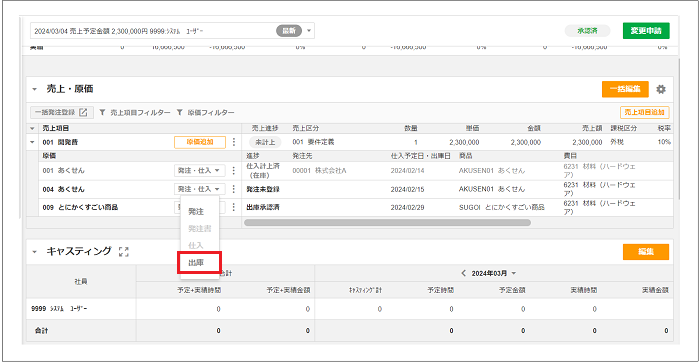Collapse all rows via 売上項目 header arrow

point(32,129)
